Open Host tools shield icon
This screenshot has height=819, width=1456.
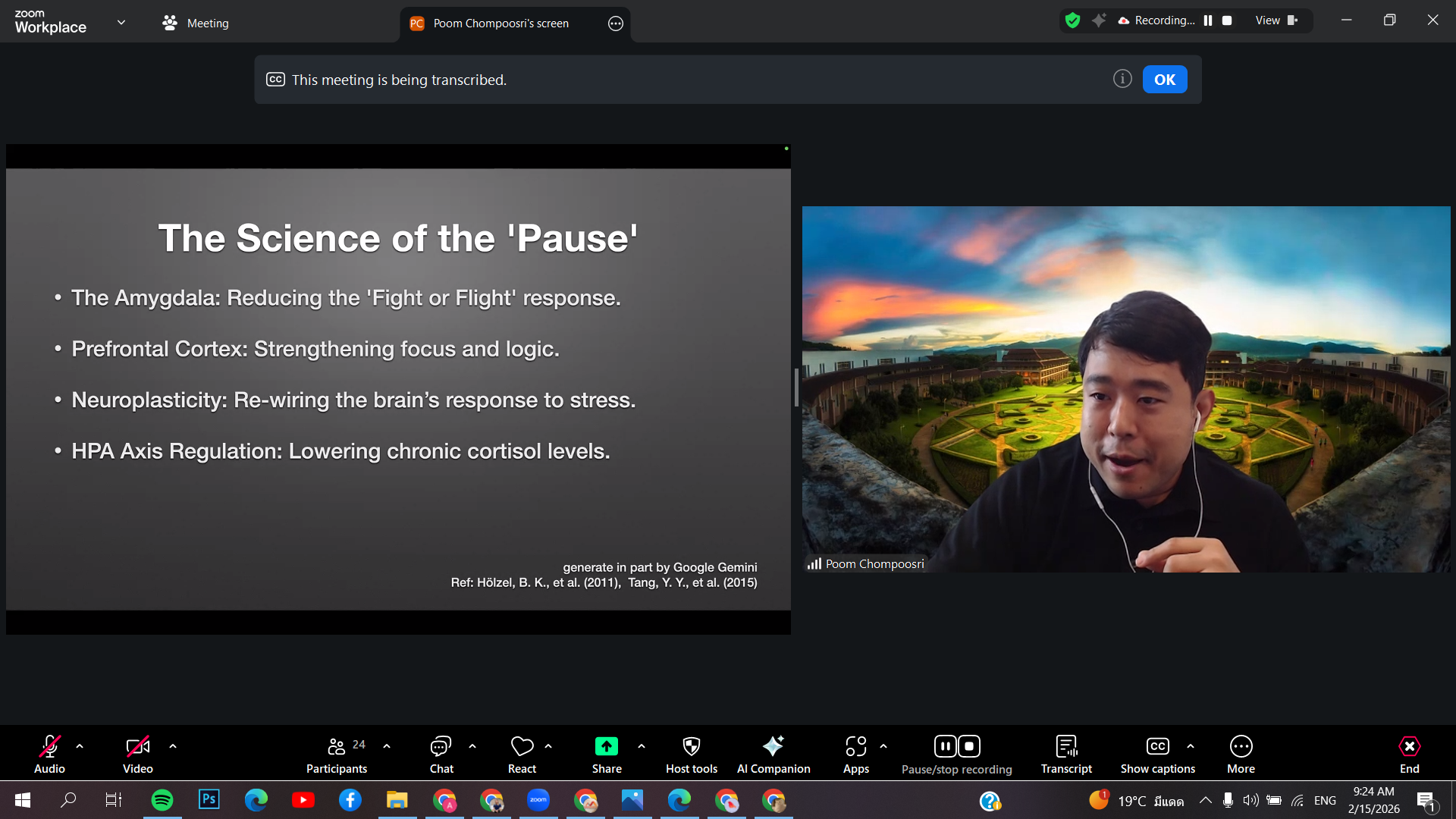(691, 754)
